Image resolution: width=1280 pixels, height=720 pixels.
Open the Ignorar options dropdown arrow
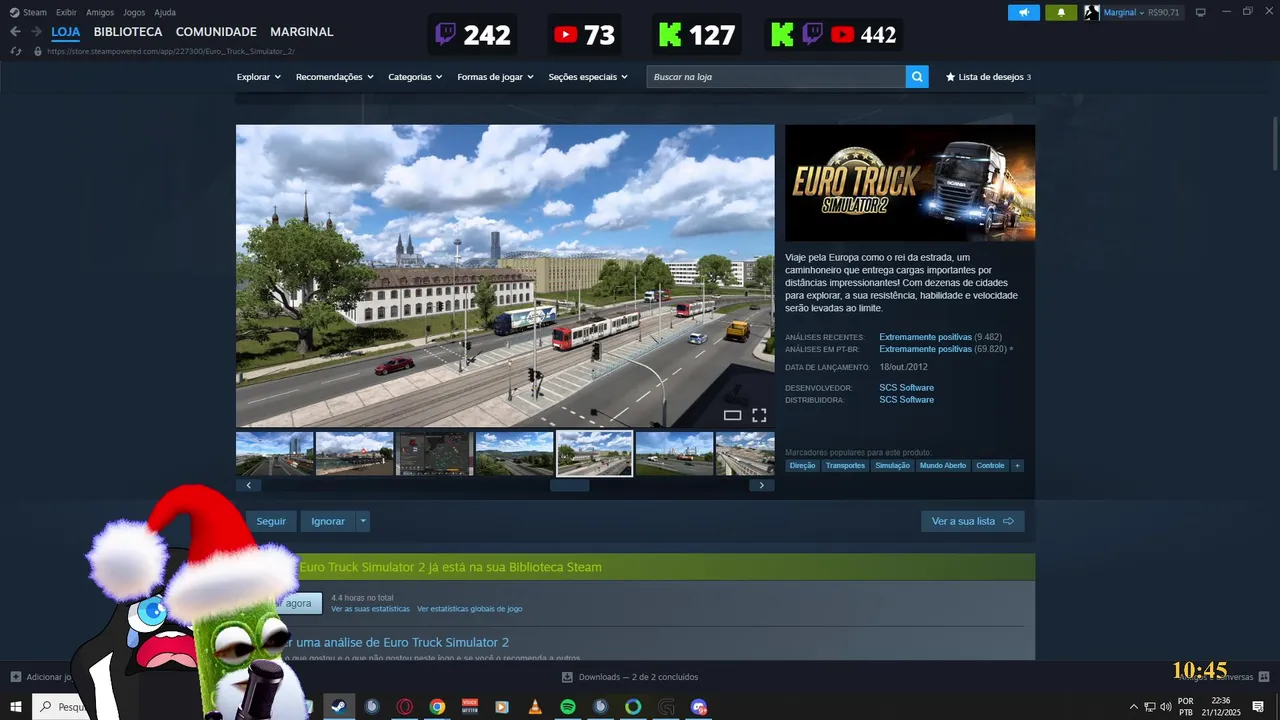point(363,521)
